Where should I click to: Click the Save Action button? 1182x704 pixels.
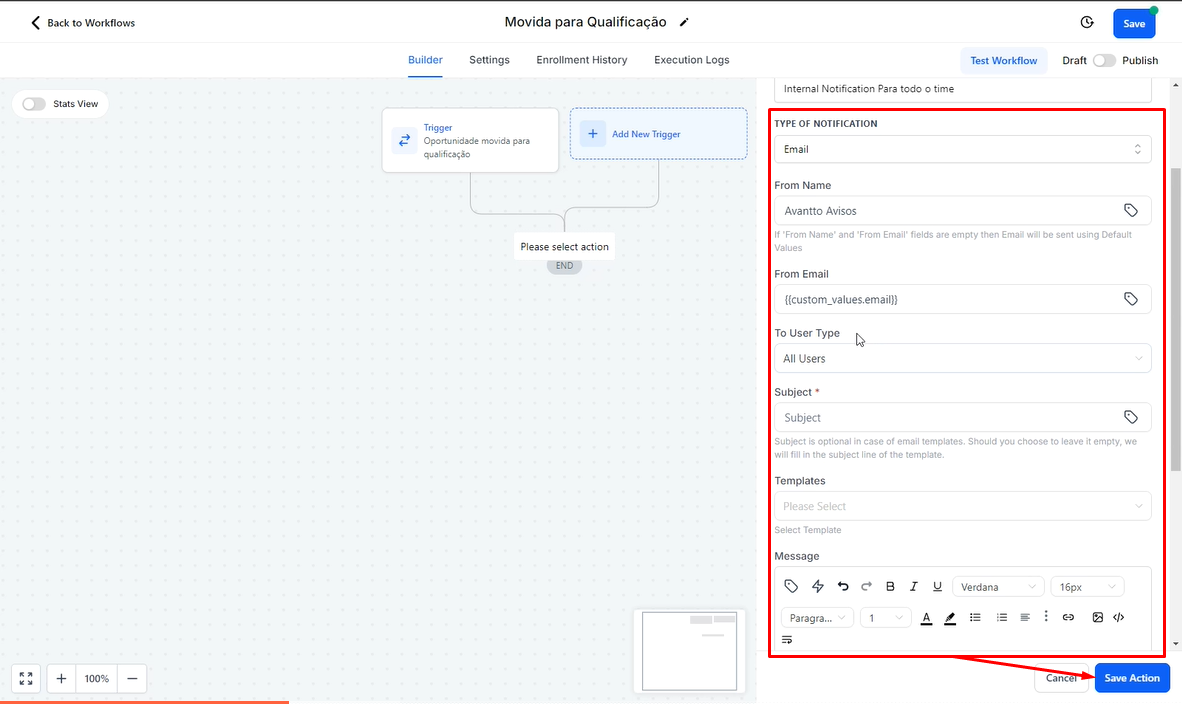[x=1131, y=678]
